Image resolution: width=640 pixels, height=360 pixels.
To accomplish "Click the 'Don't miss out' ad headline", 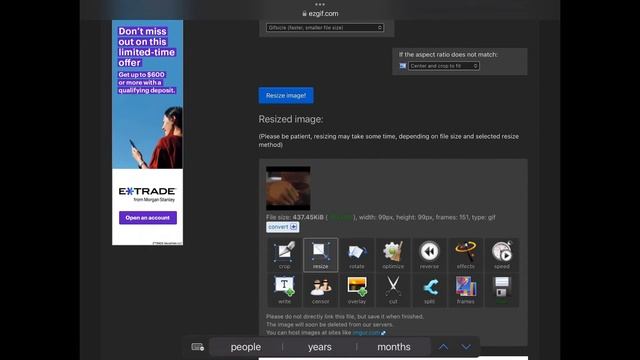I will tap(147, 47).
